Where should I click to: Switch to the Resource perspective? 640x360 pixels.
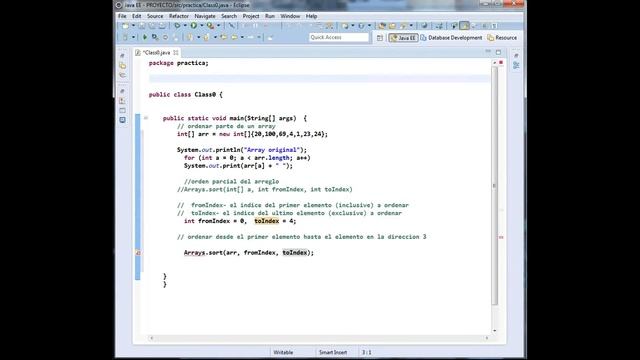click(x=502, y=38)
